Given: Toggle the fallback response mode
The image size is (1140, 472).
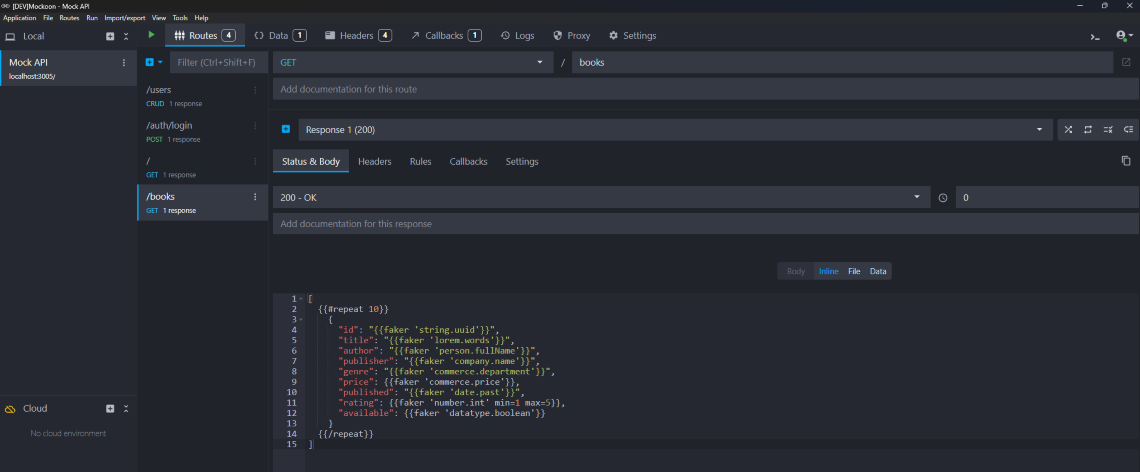Looking at the screenshot, I should coord(1128,130).
